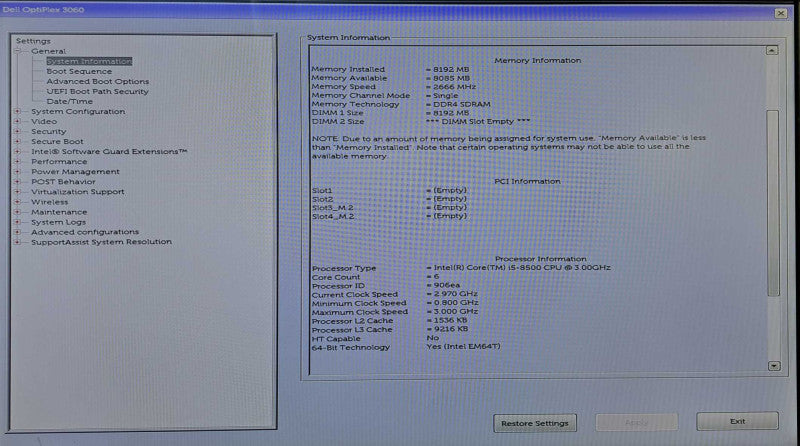Click the Restore Settings button
The image size is (800, 446).
(x=535, y=423)
